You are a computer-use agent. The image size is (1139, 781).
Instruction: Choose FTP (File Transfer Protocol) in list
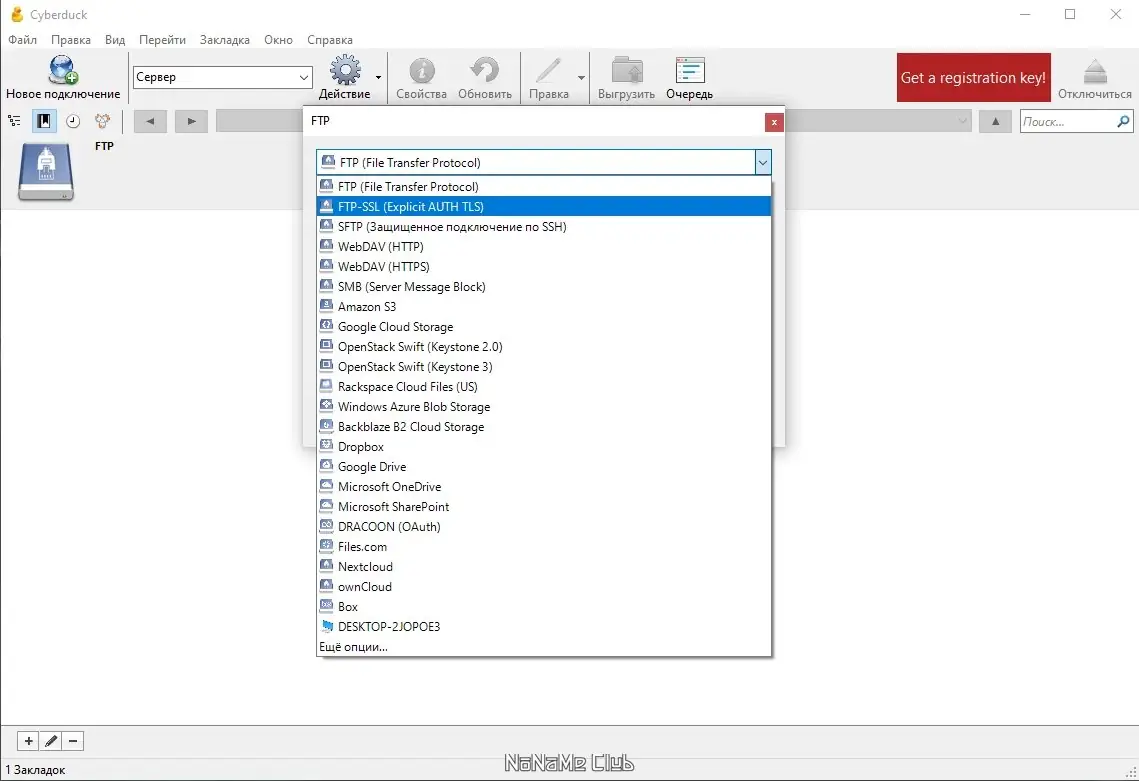tap(544, 187)
